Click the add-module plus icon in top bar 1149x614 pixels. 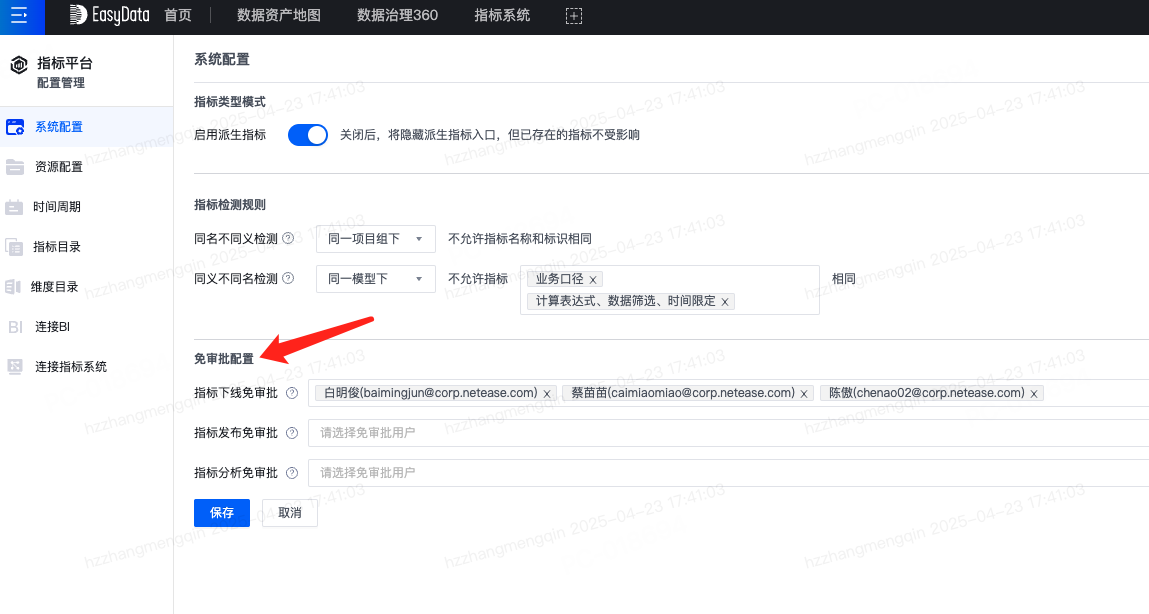[x=574, y=16]
